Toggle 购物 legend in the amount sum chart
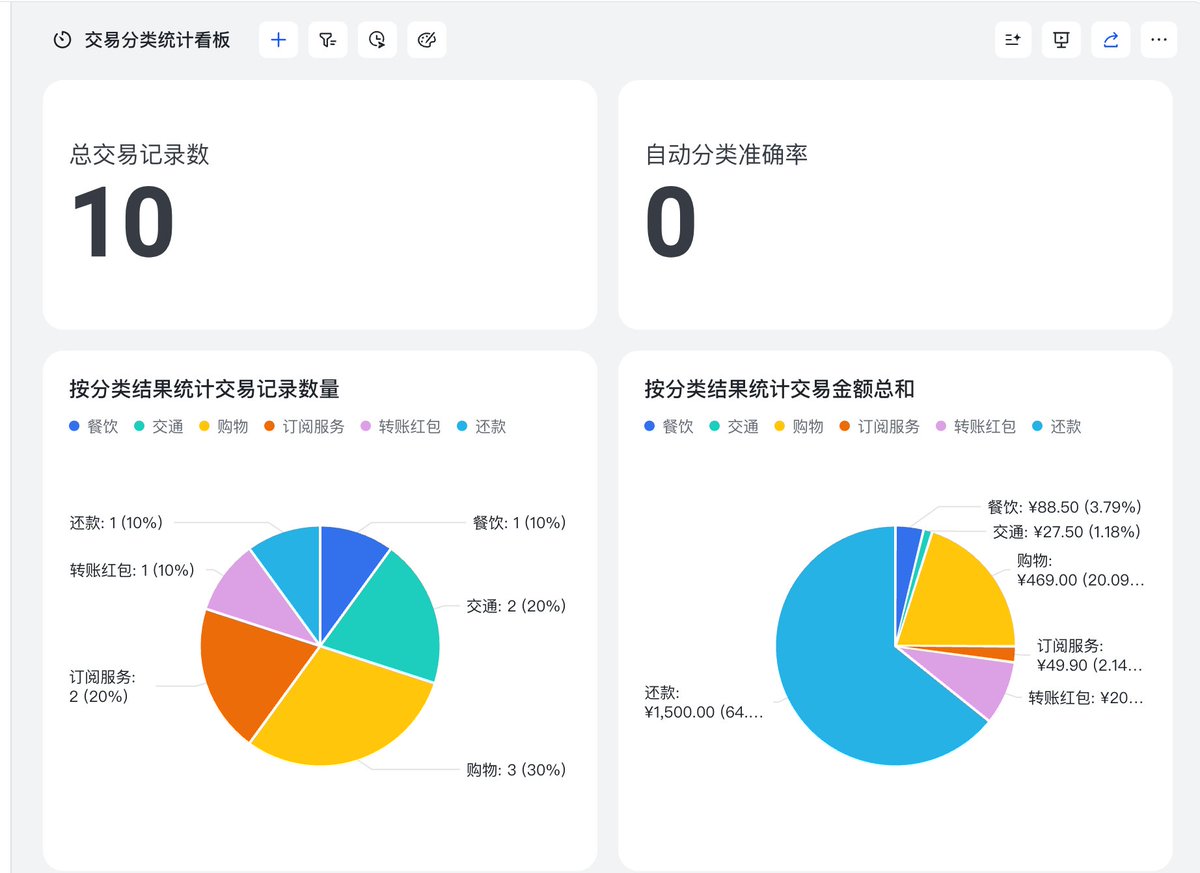1200x873 pixels. click(x=799, y=426)
